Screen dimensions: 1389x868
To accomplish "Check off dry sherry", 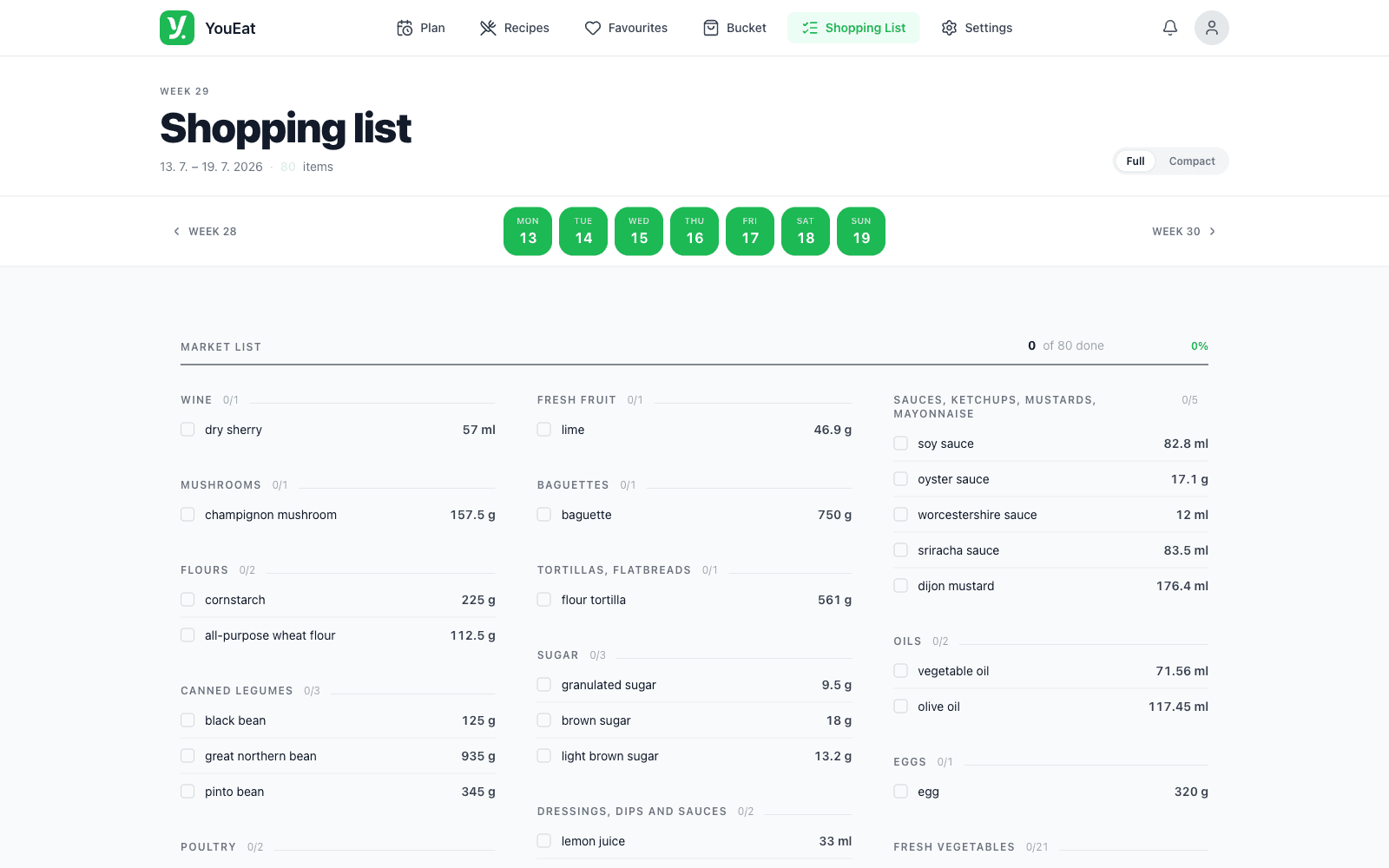I will coord(188,430).
